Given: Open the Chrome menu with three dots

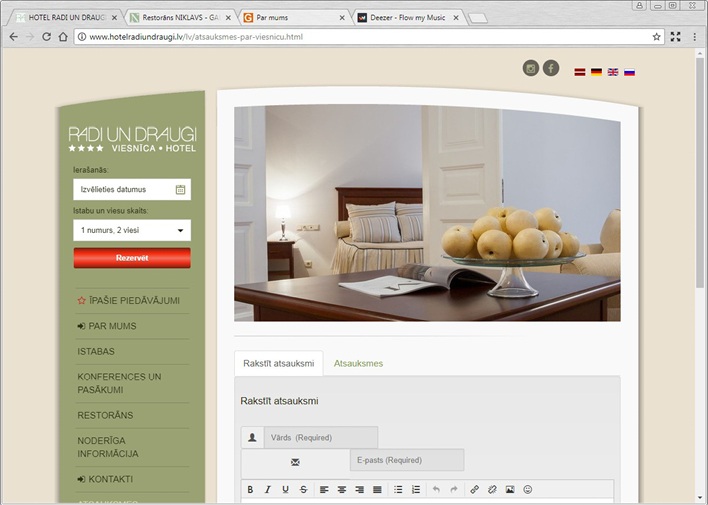Looking at the screenshot, I should 694,37.
